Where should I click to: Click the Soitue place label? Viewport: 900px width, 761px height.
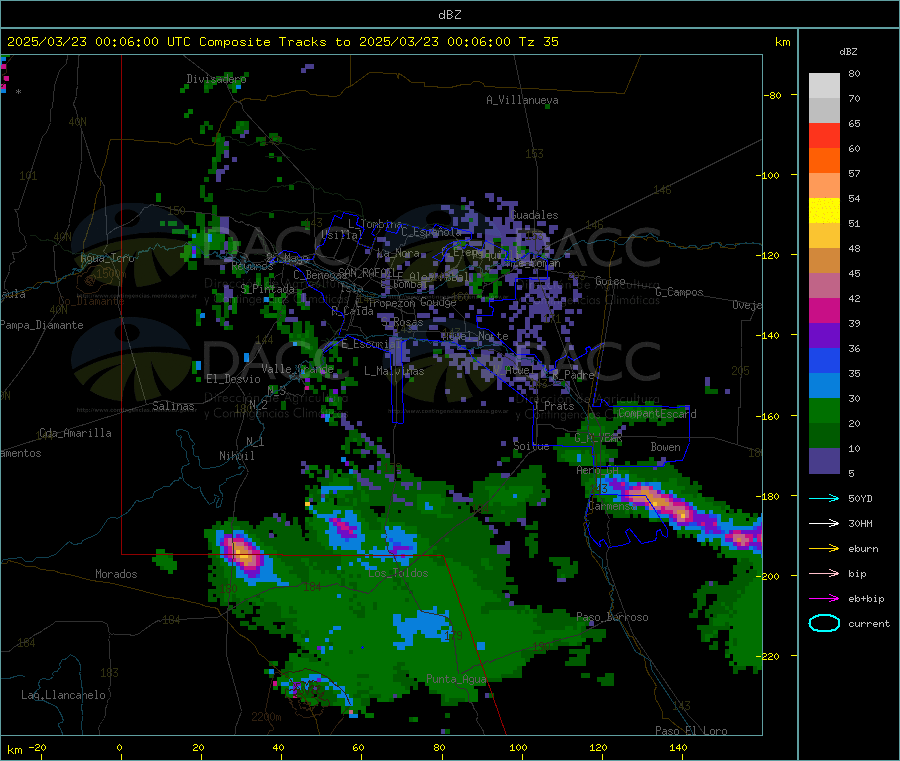coord(531,446)
